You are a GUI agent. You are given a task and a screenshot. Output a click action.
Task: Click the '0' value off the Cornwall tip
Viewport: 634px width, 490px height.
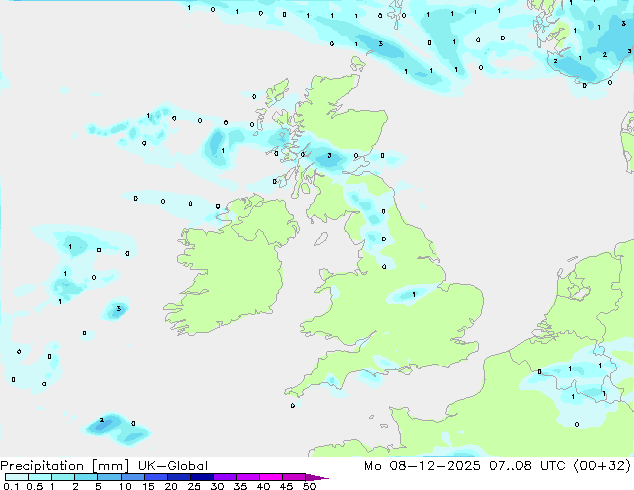pos(293,406)
